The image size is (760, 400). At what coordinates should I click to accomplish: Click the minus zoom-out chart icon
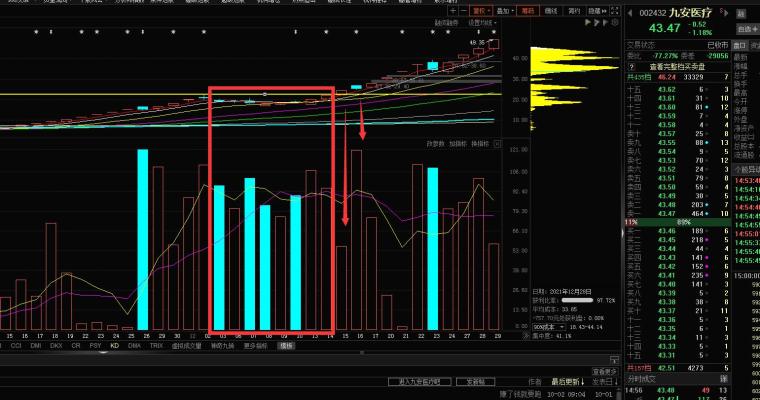point(462,11)
